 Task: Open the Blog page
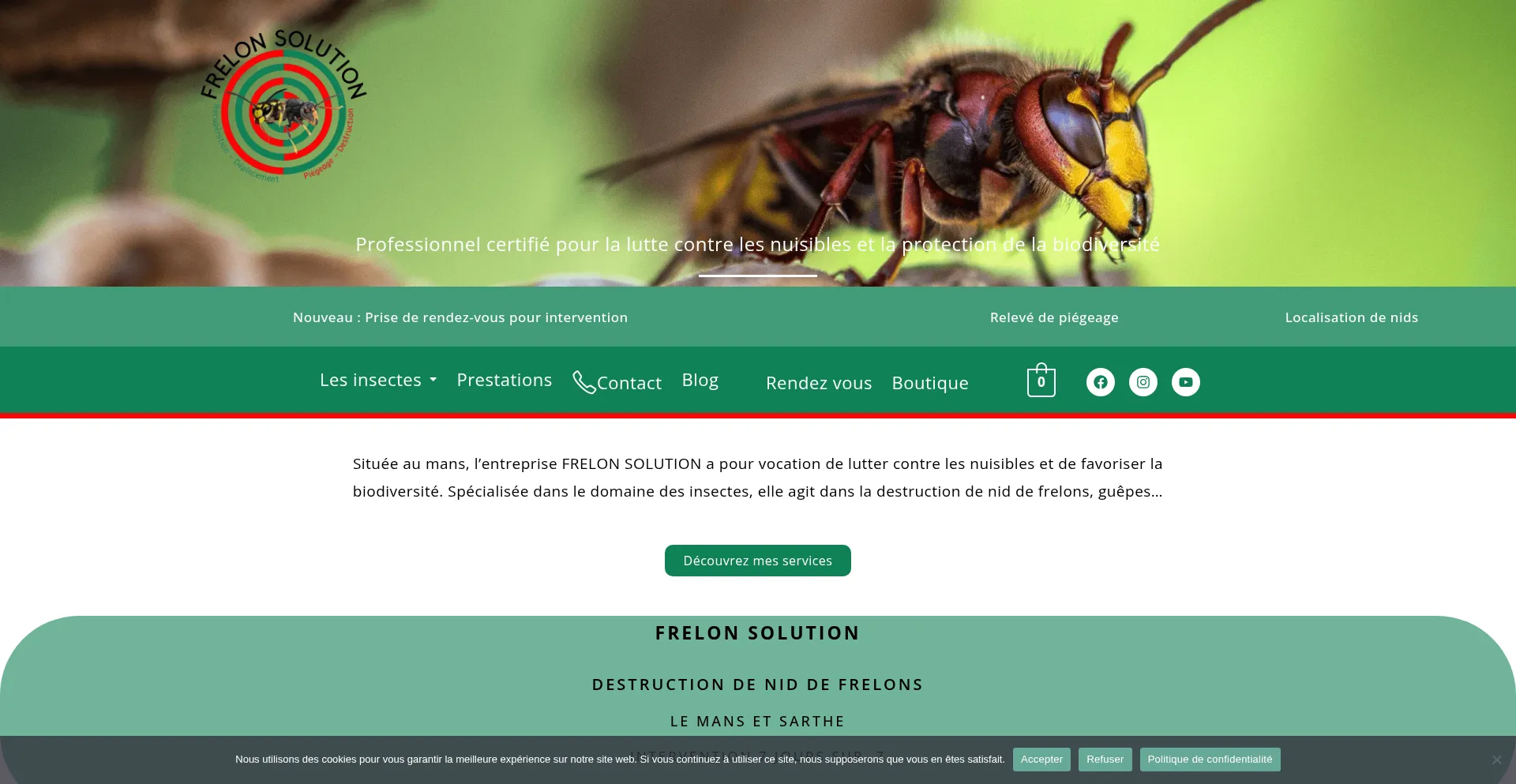(700, 380)
